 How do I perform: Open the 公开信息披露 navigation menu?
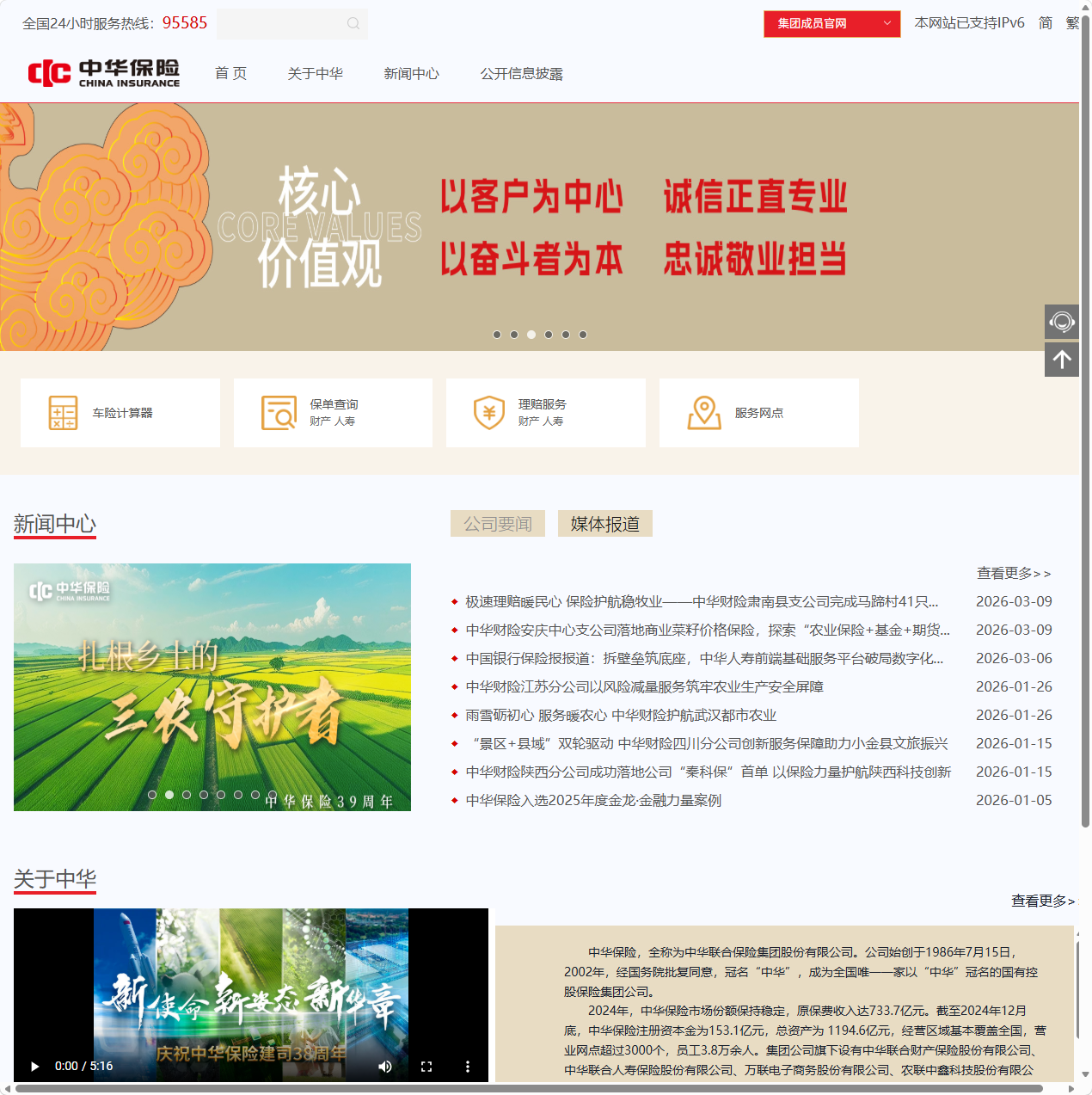click(521, 73)
